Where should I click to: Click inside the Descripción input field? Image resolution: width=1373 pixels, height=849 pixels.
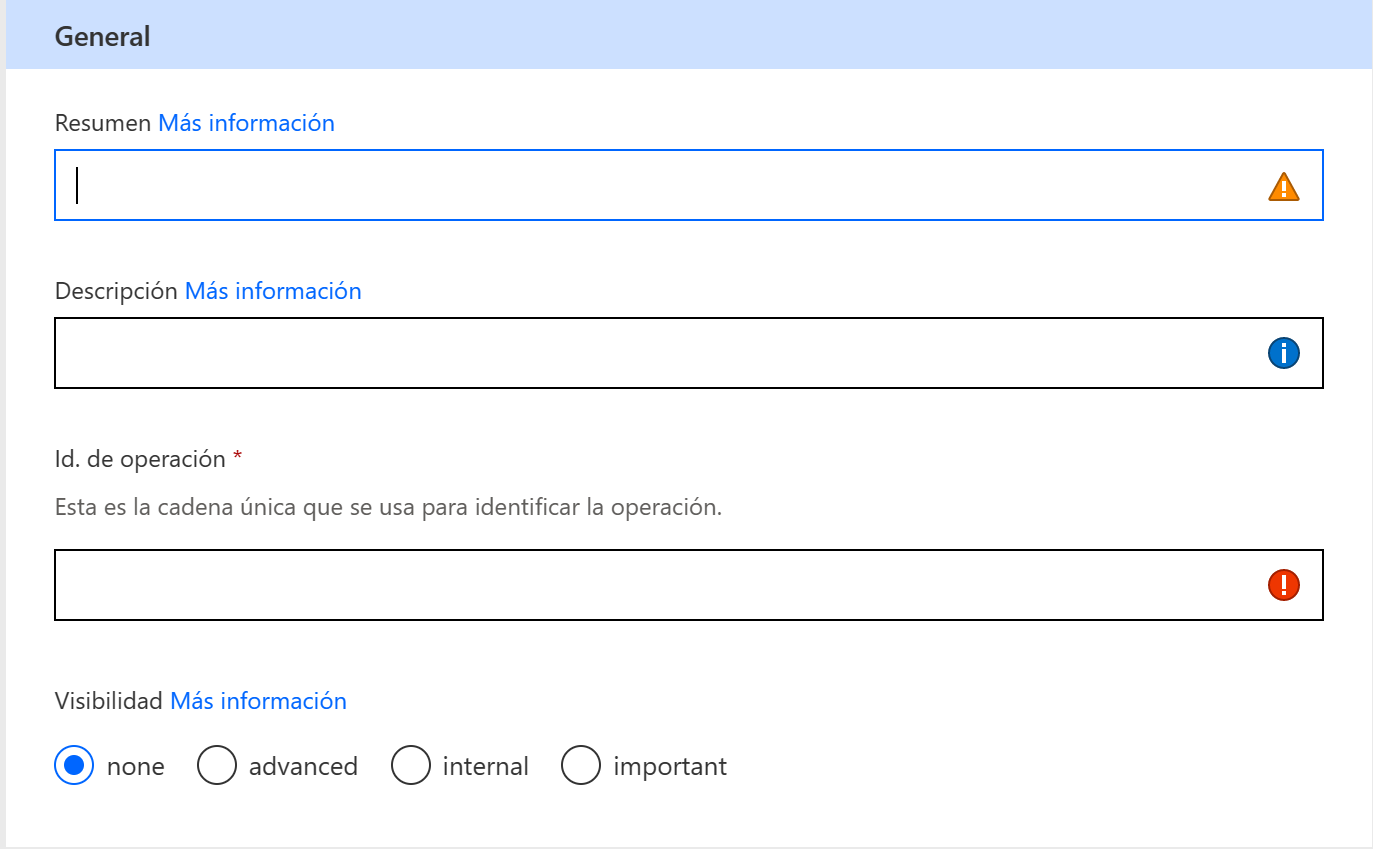click(600, 353)
